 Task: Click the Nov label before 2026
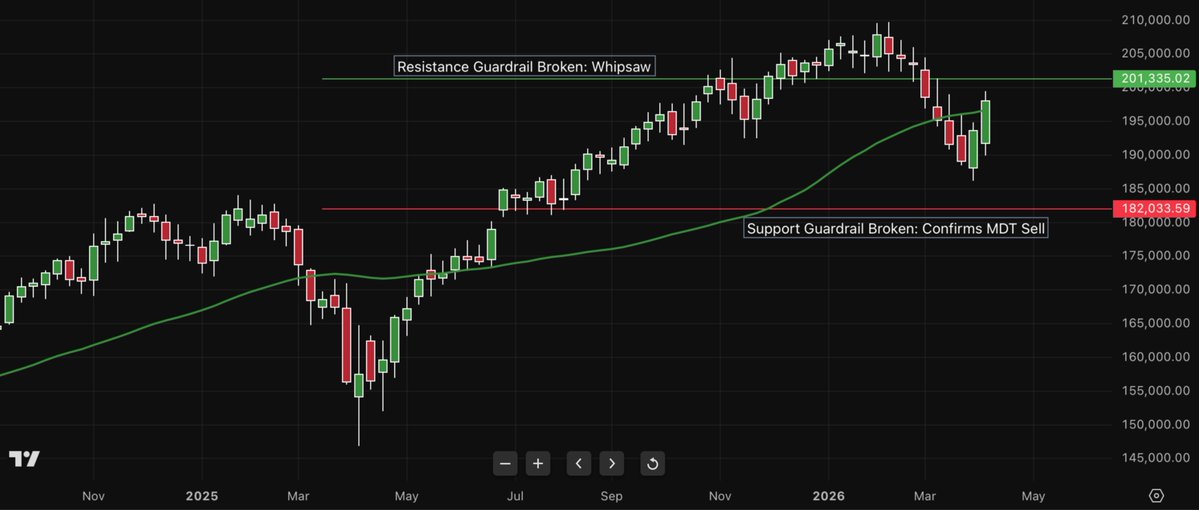[720, 495]
